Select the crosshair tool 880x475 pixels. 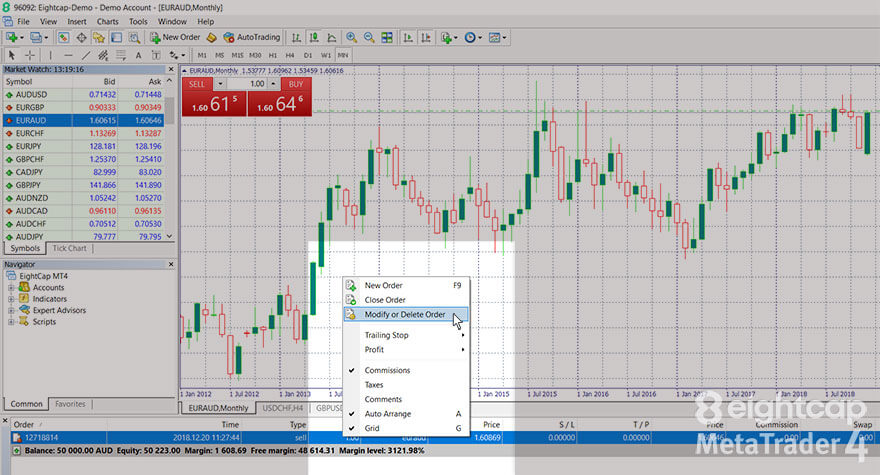point(30,55)
